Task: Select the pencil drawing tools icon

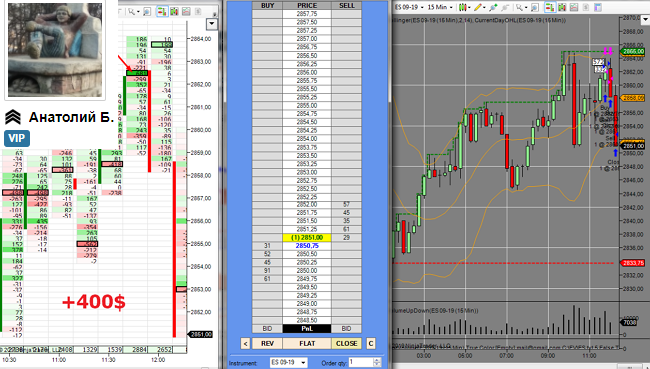Action: click(478, 7)
